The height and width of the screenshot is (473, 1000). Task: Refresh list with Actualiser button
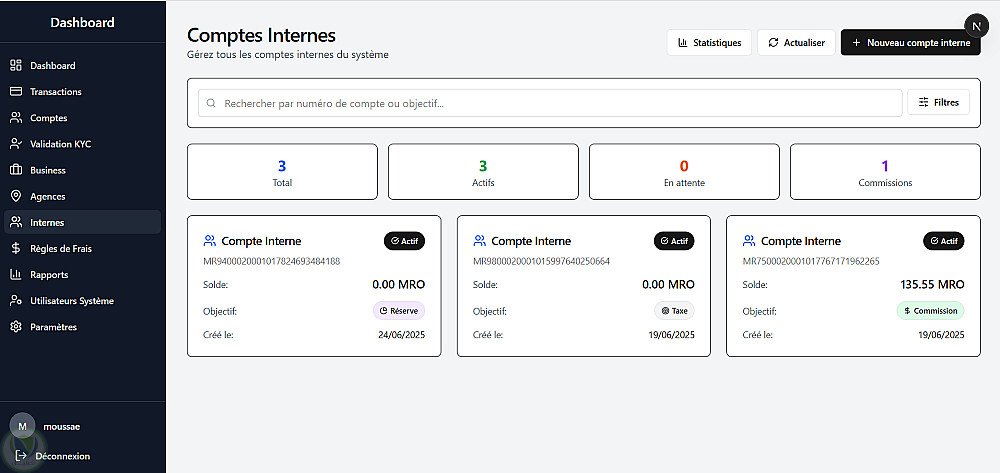pos(796,43)
